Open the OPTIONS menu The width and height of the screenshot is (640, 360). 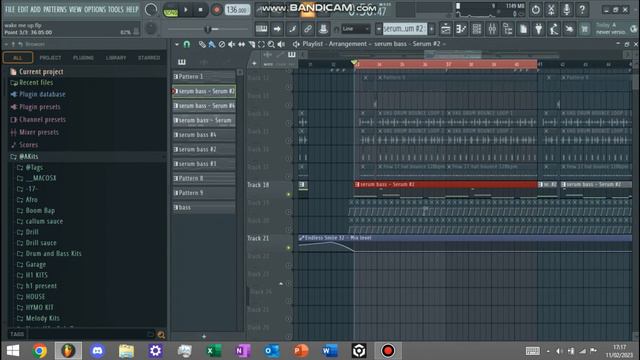tap(95, 9)
